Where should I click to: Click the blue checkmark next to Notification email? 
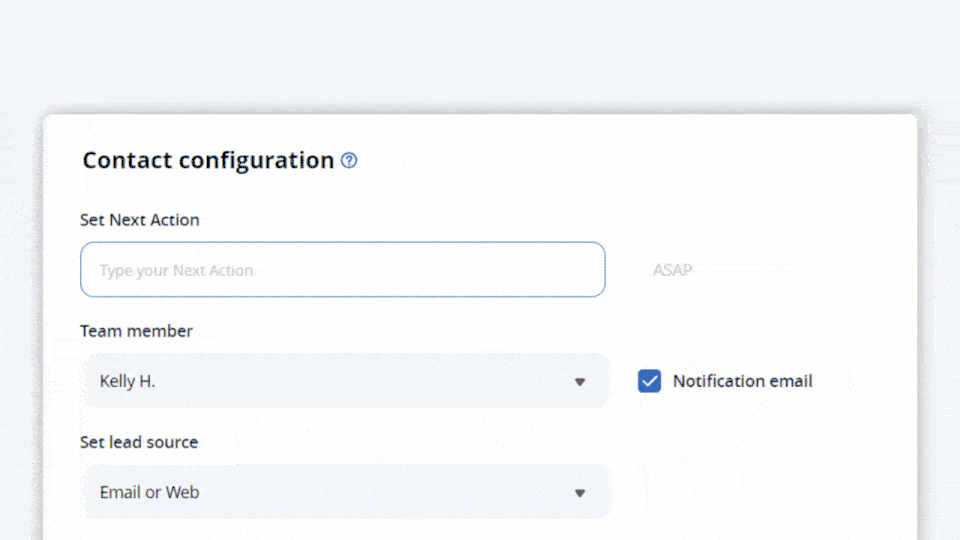[649, 381]
